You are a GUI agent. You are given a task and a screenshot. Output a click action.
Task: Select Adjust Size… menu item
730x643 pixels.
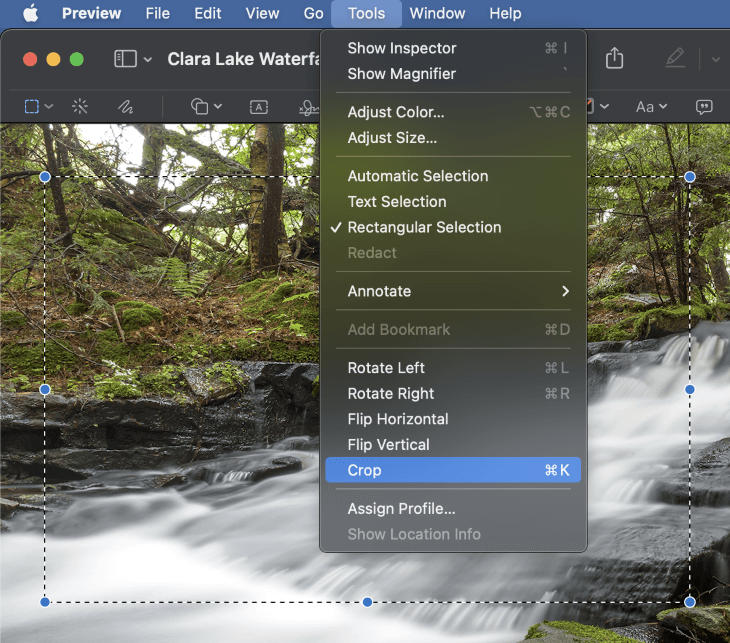pyautogui.click(x=453, y=138)
